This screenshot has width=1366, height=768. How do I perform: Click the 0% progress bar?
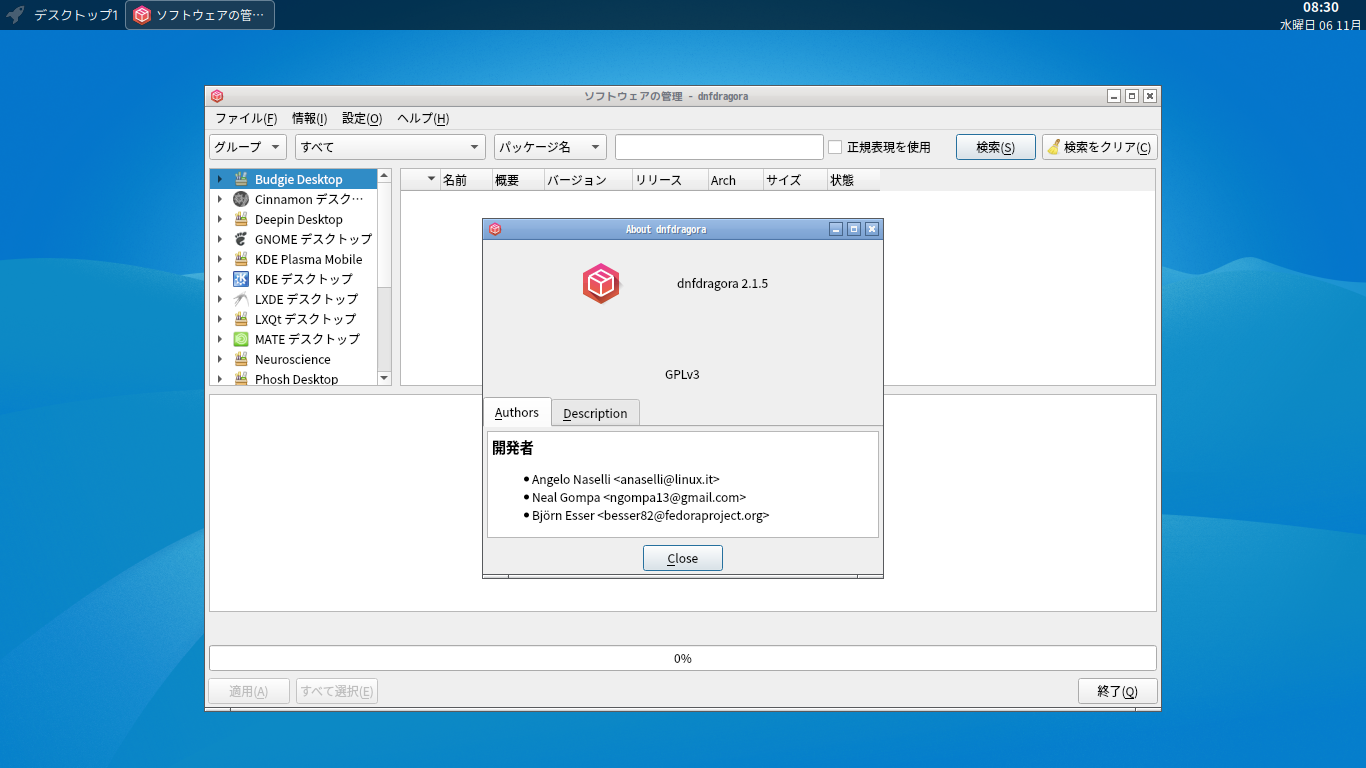pyautogui.click(x=683, y=658)
